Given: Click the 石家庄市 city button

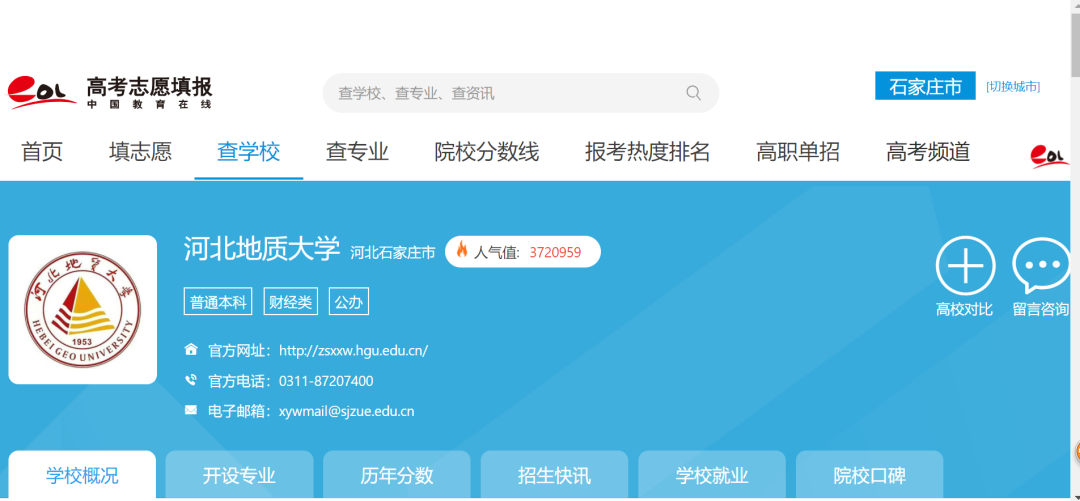Looking at the screenshot, I should 925,86.
